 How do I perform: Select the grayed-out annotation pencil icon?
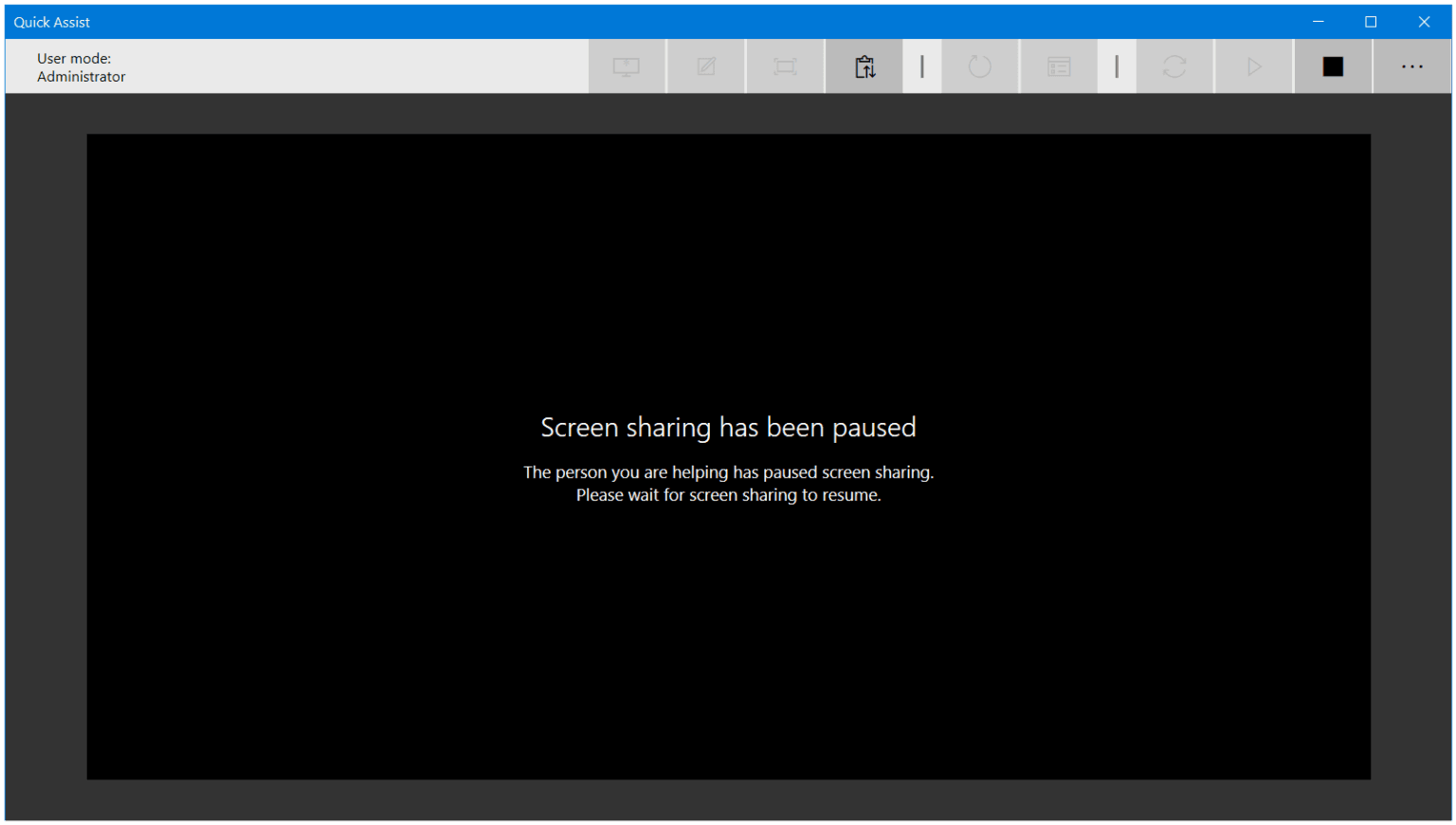tap(705, 66)
